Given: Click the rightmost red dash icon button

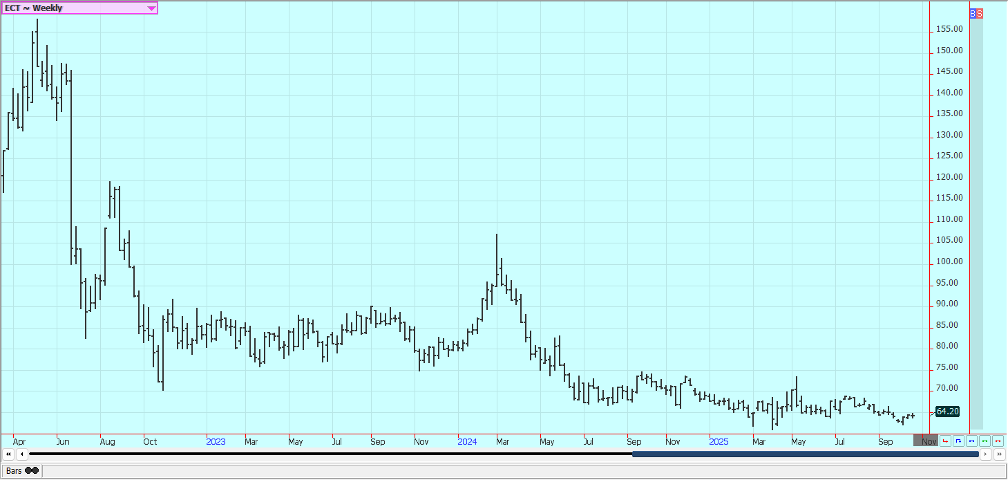Looking at the screenshot, I should tap(997, 440).
